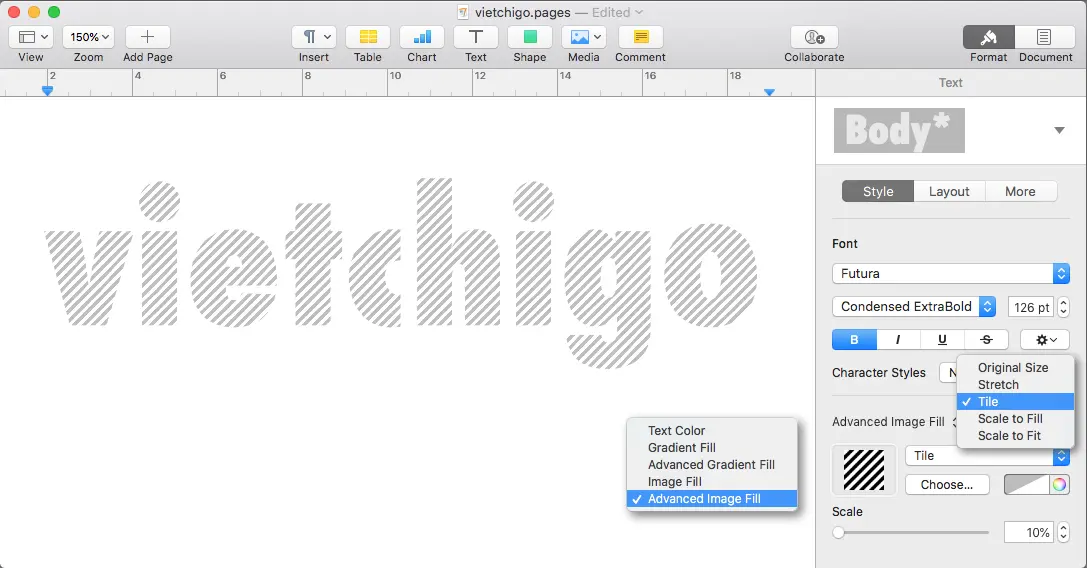The width and height of the screenshot is (1087, 568).
Task: Choose Scale to Fill option
Action: pos(1016,418)
